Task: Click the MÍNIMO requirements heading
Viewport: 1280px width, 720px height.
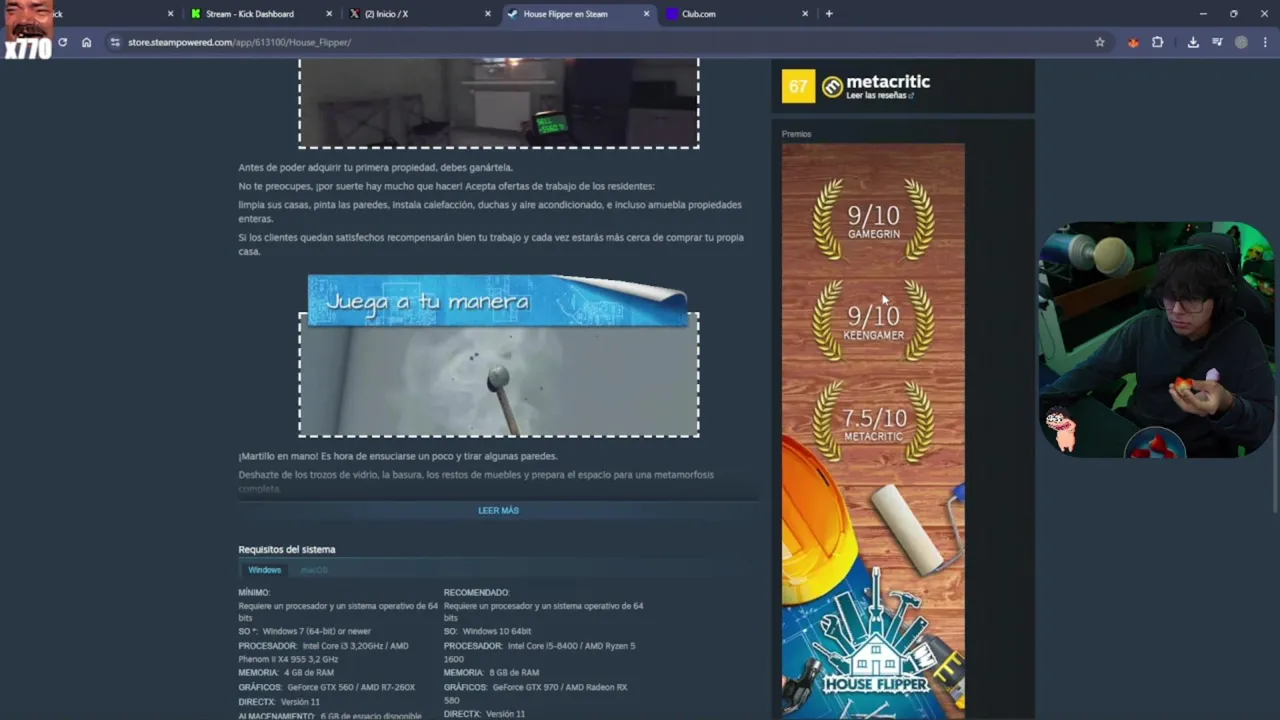Action: [254, 593]
